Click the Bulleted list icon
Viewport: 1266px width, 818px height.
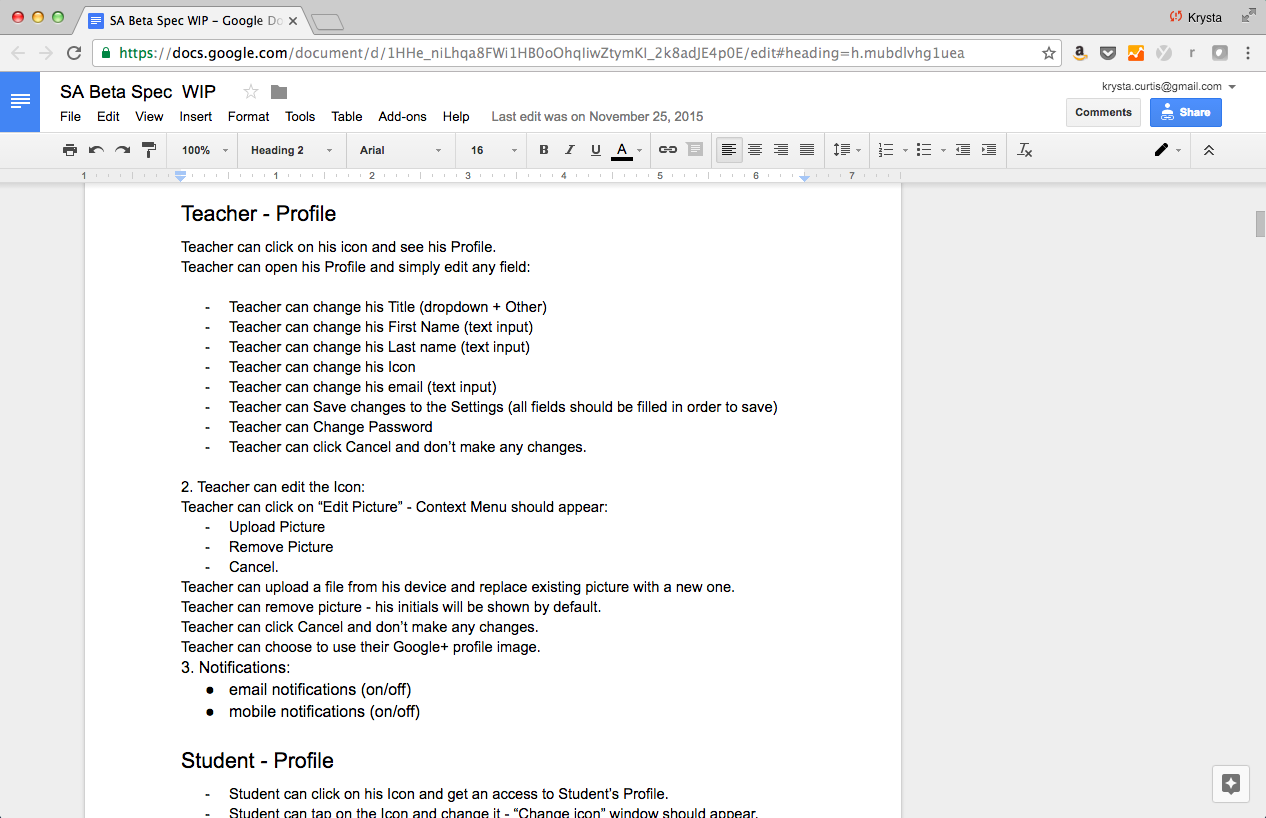pyautogui.click(x=924, y=150)
